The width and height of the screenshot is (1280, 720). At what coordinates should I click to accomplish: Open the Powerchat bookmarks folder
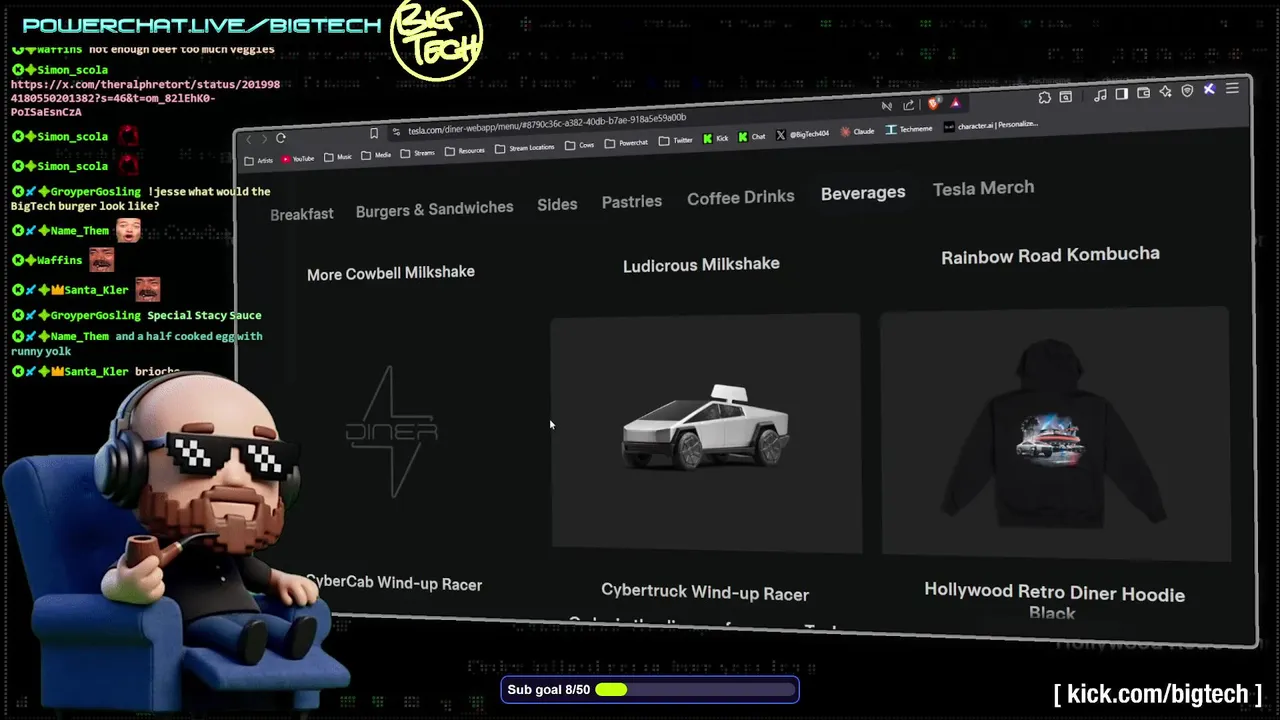pyautogui.click(x=626, y=143)
